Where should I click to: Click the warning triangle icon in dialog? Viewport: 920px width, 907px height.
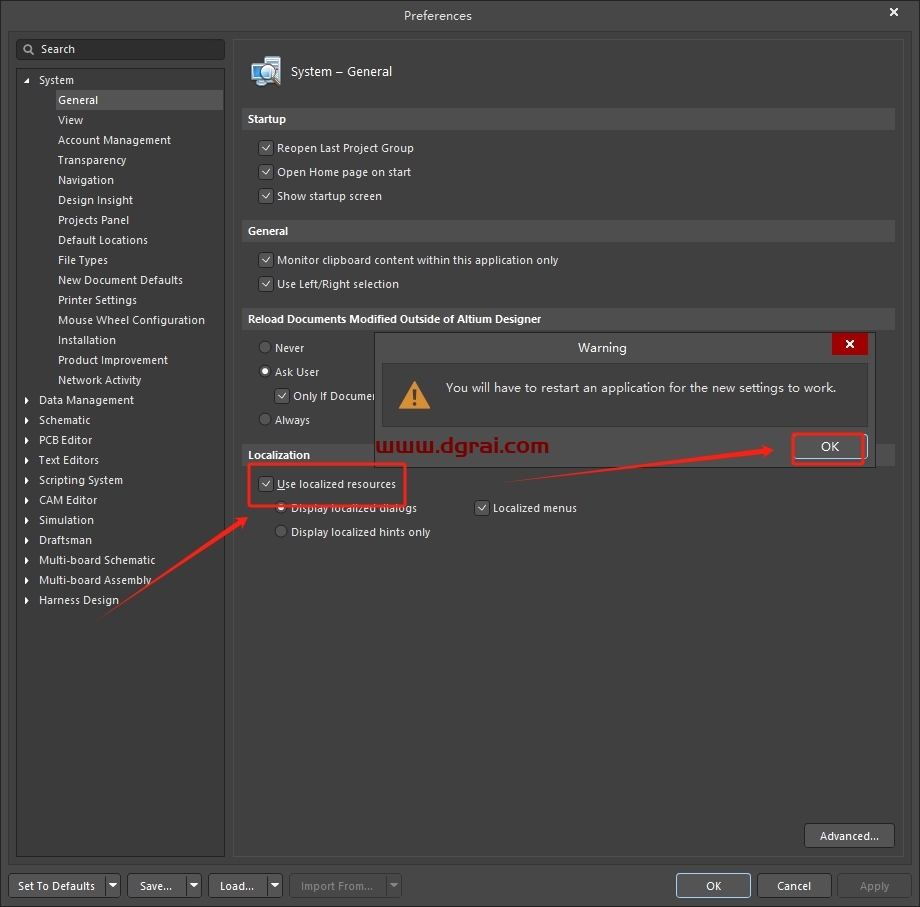(414, 394)
